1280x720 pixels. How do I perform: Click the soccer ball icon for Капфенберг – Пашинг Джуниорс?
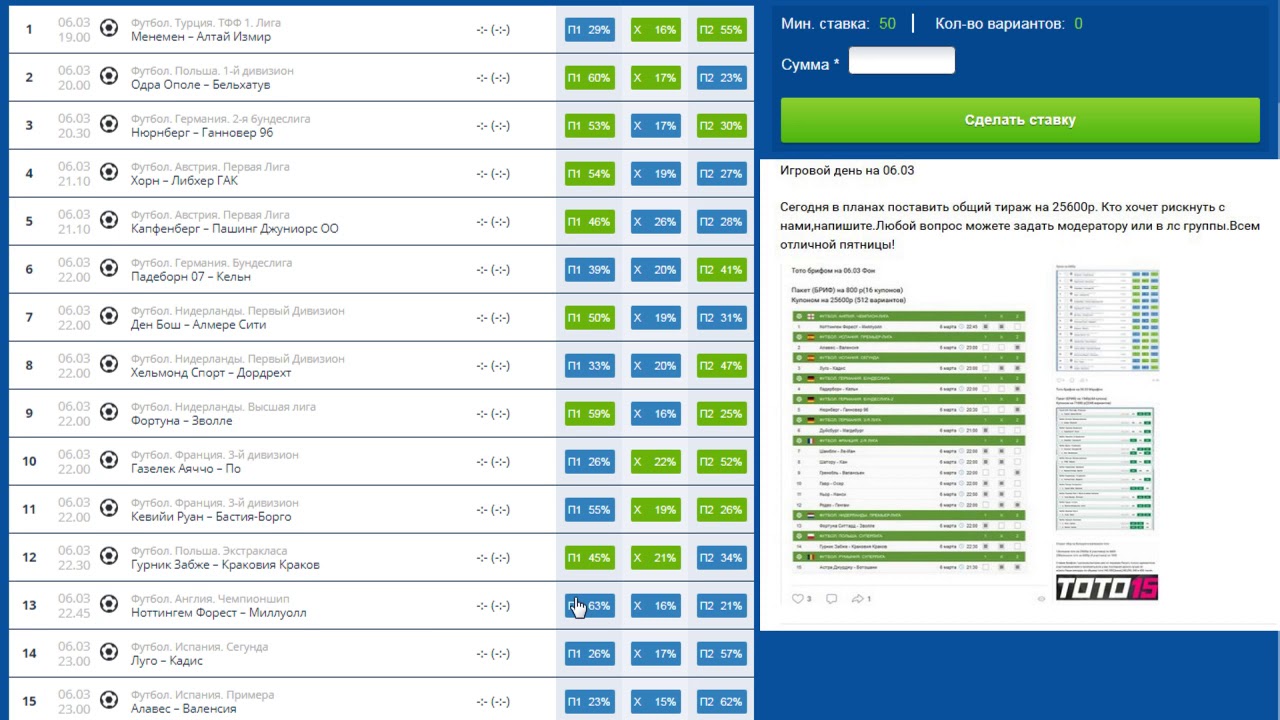point(109,220)
